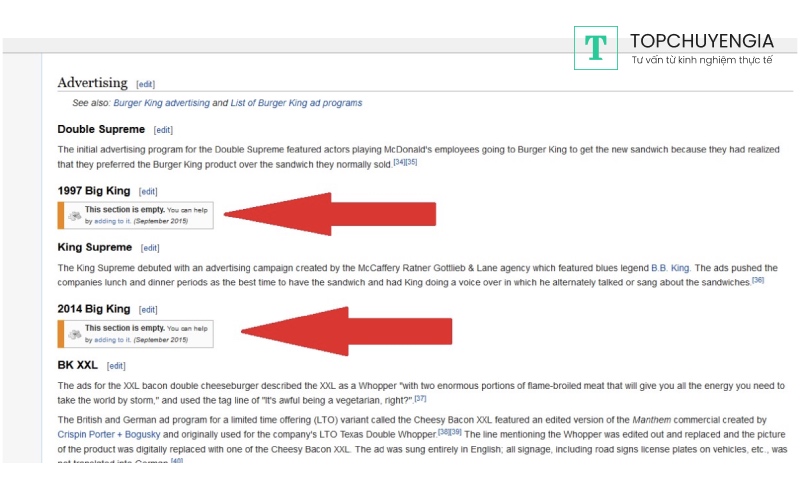
Task: Click the TOPCHUYENGIA brand name text
Action: (701, 41)
